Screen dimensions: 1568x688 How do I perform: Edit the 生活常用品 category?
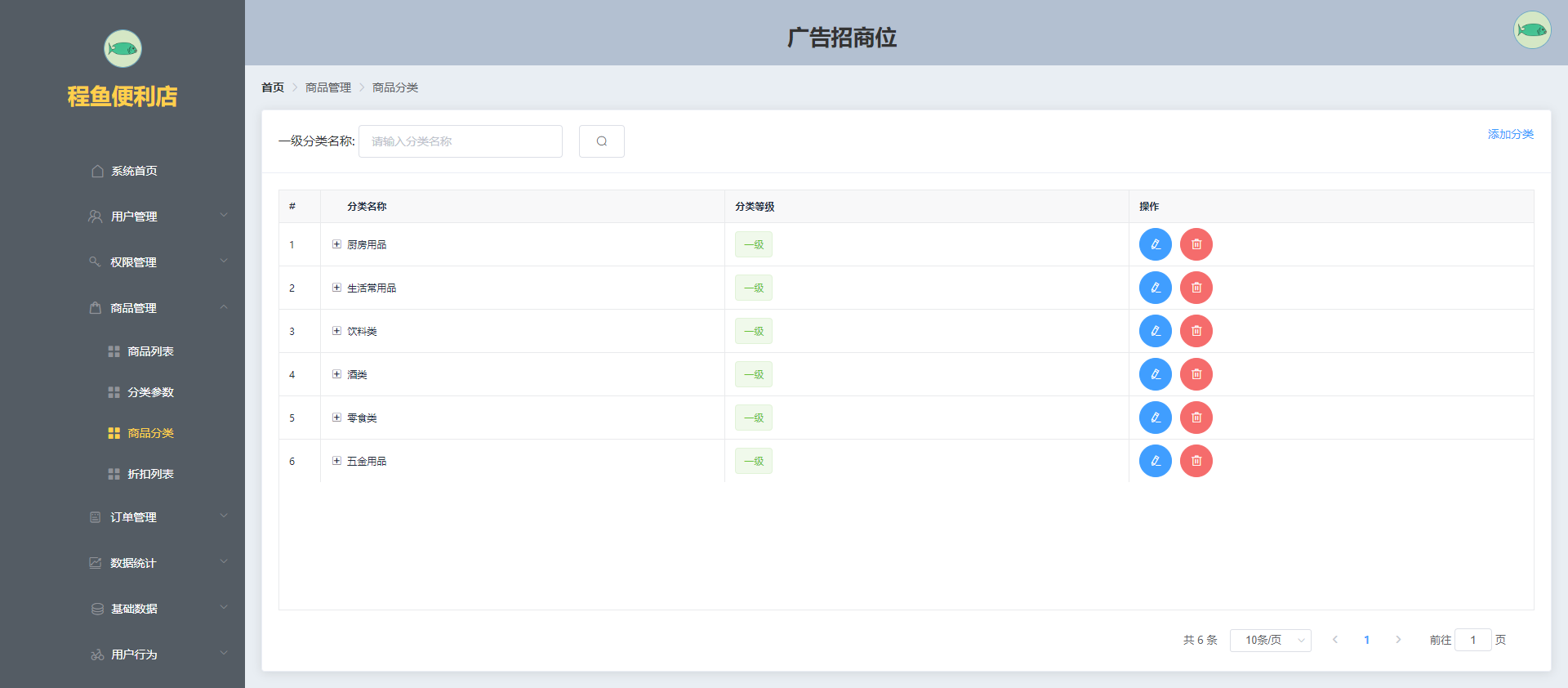pos(1155,288)
